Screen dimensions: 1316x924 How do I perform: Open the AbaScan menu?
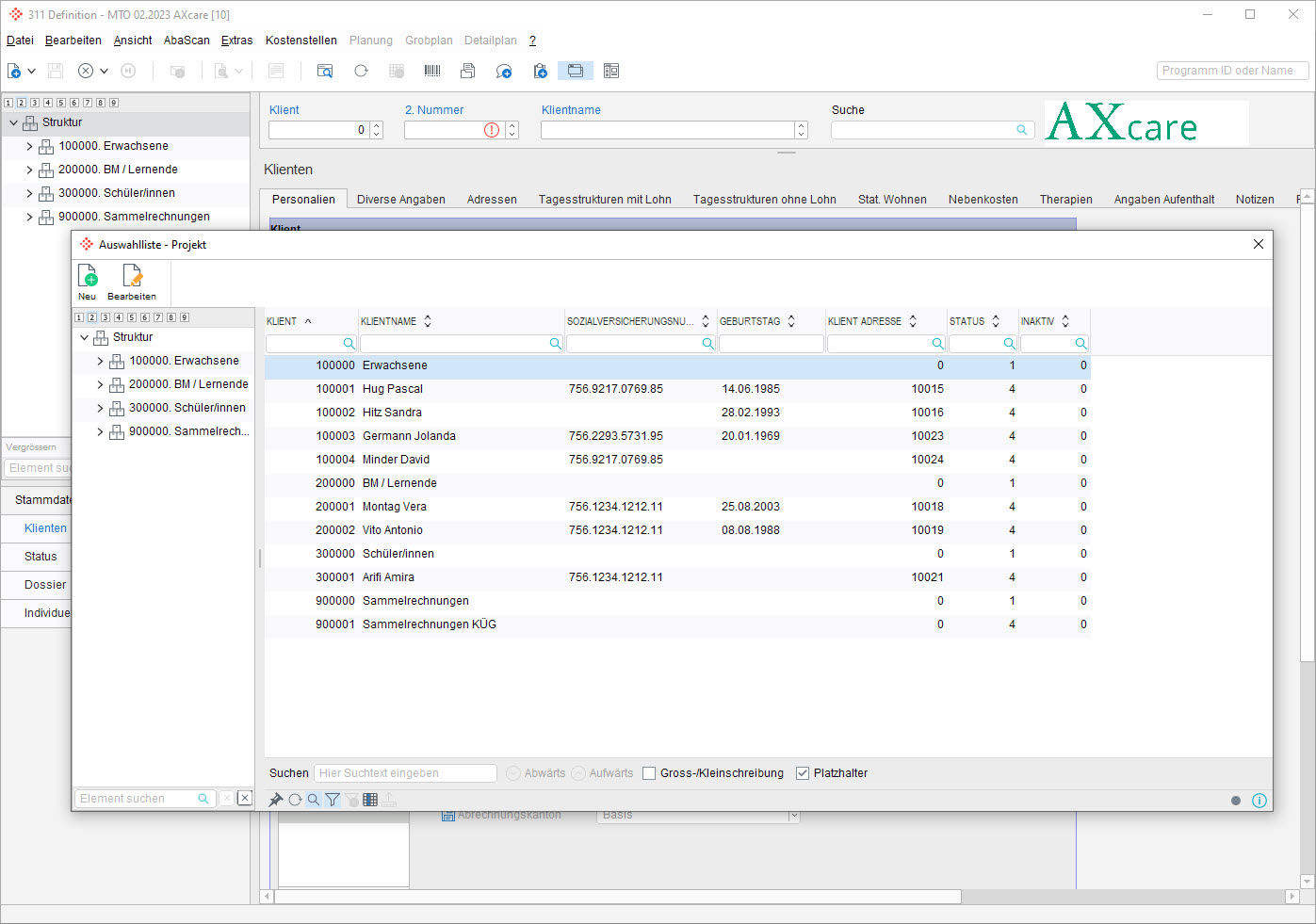click(187, 41)
